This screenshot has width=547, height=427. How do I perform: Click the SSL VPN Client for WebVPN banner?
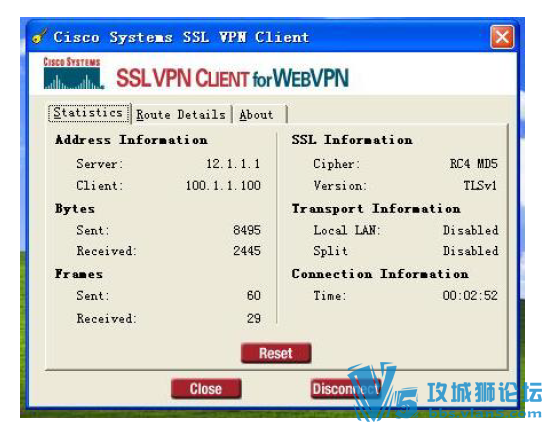232,78
